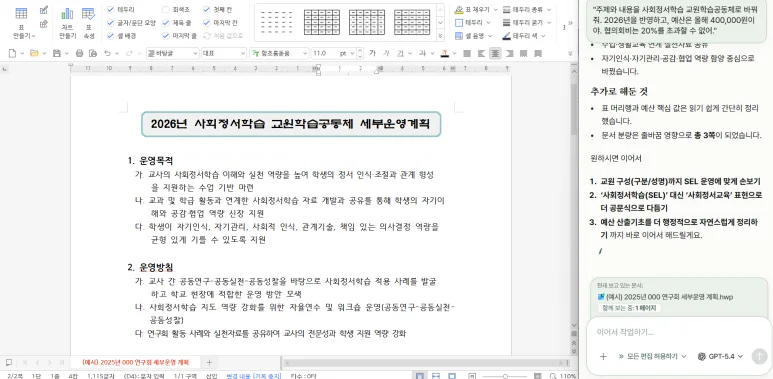773x379 pixels.
Task: Click the 1페이지 viewing chip in chat
Action: point(629,308)
